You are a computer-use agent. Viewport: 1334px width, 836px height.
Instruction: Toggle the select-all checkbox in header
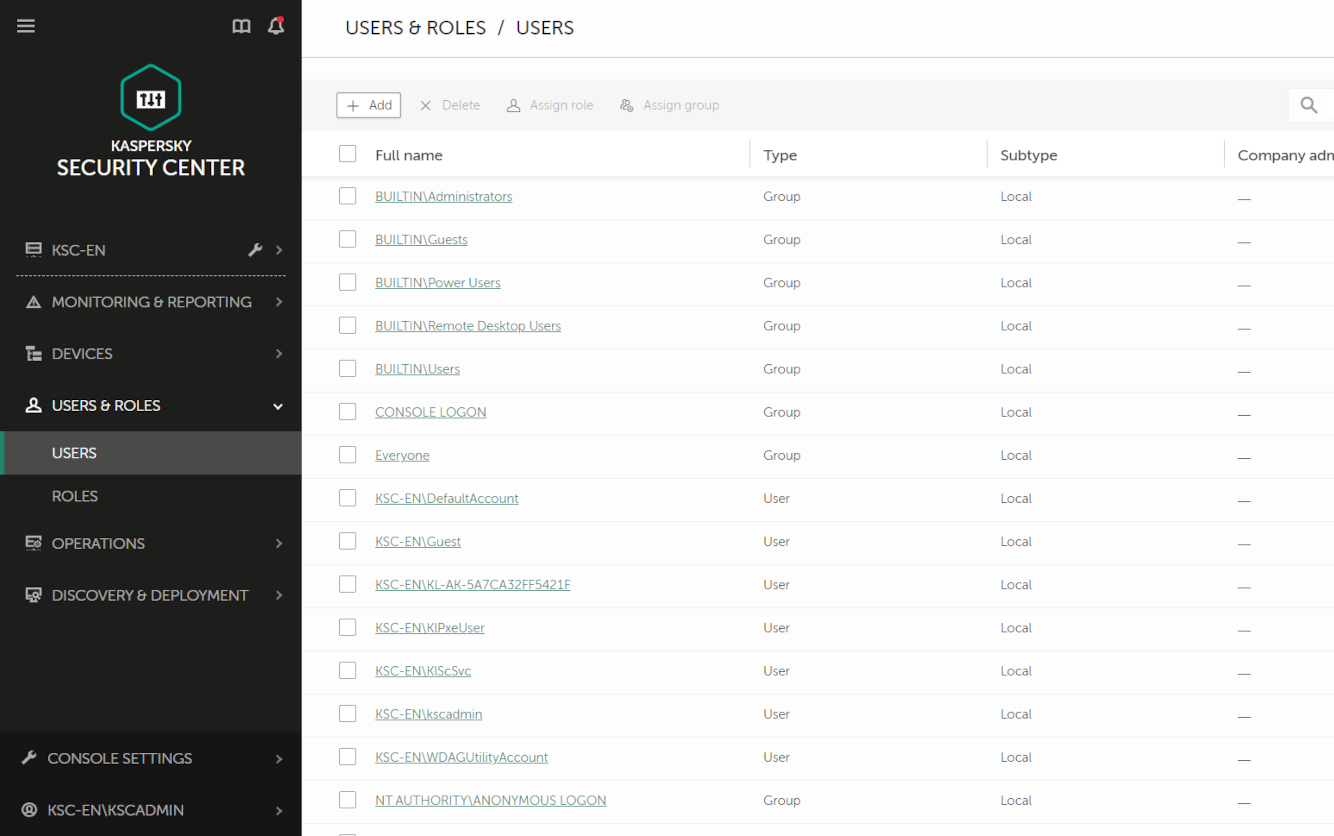click(347, 154)
